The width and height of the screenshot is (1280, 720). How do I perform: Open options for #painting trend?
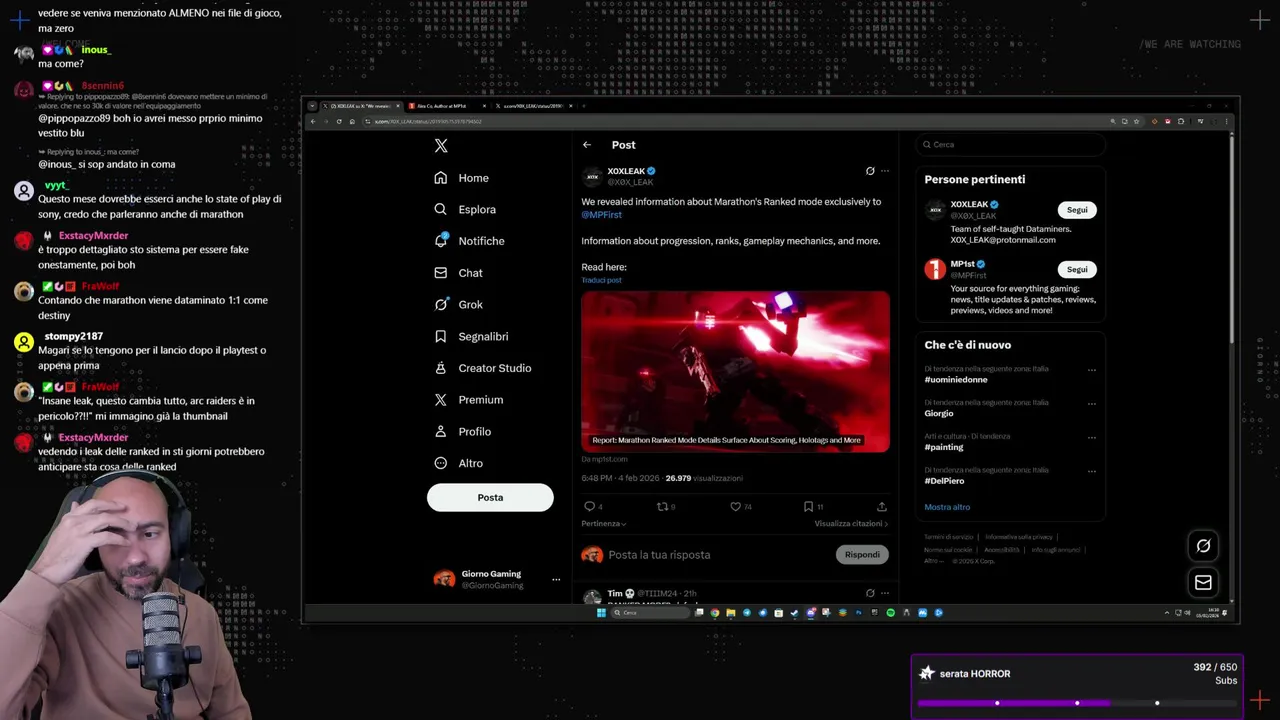(1091, 438)
